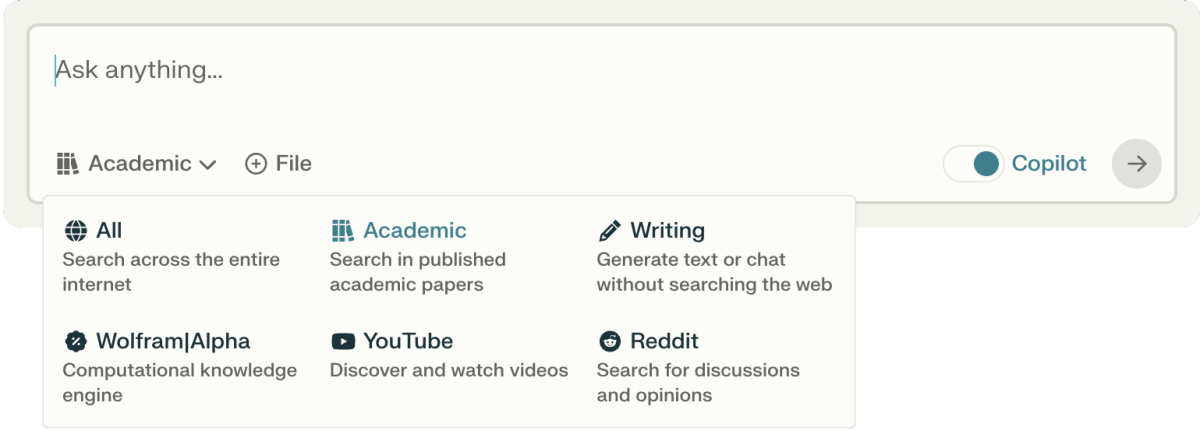Open the Academic focus selector label
1200x431 pixels.
pos(140,164)
